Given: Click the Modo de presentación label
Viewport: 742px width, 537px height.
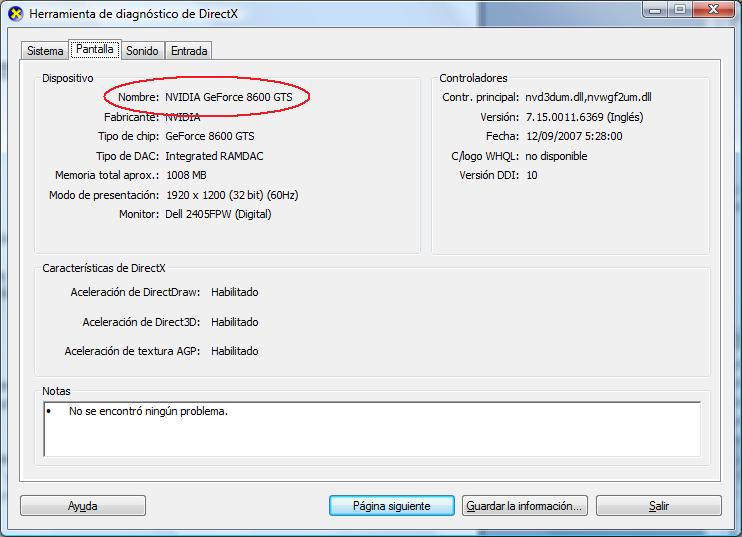Looking at the screenshot, I should coord(104,195).
